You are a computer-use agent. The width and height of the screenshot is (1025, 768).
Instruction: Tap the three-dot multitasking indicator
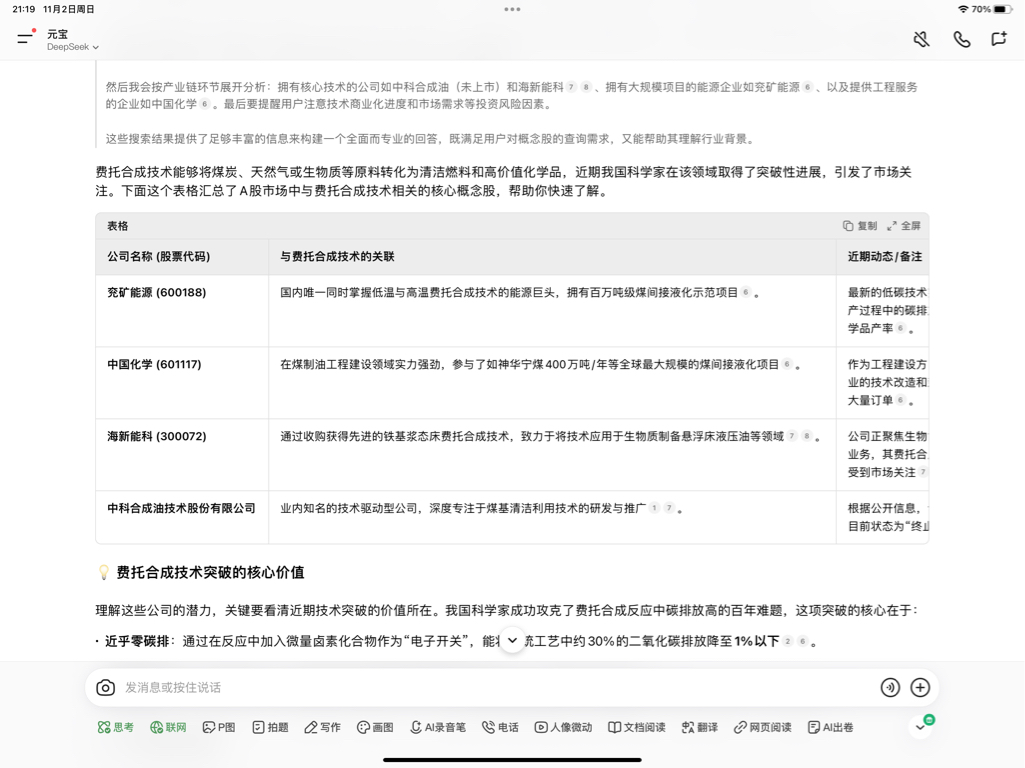(512, 9)
